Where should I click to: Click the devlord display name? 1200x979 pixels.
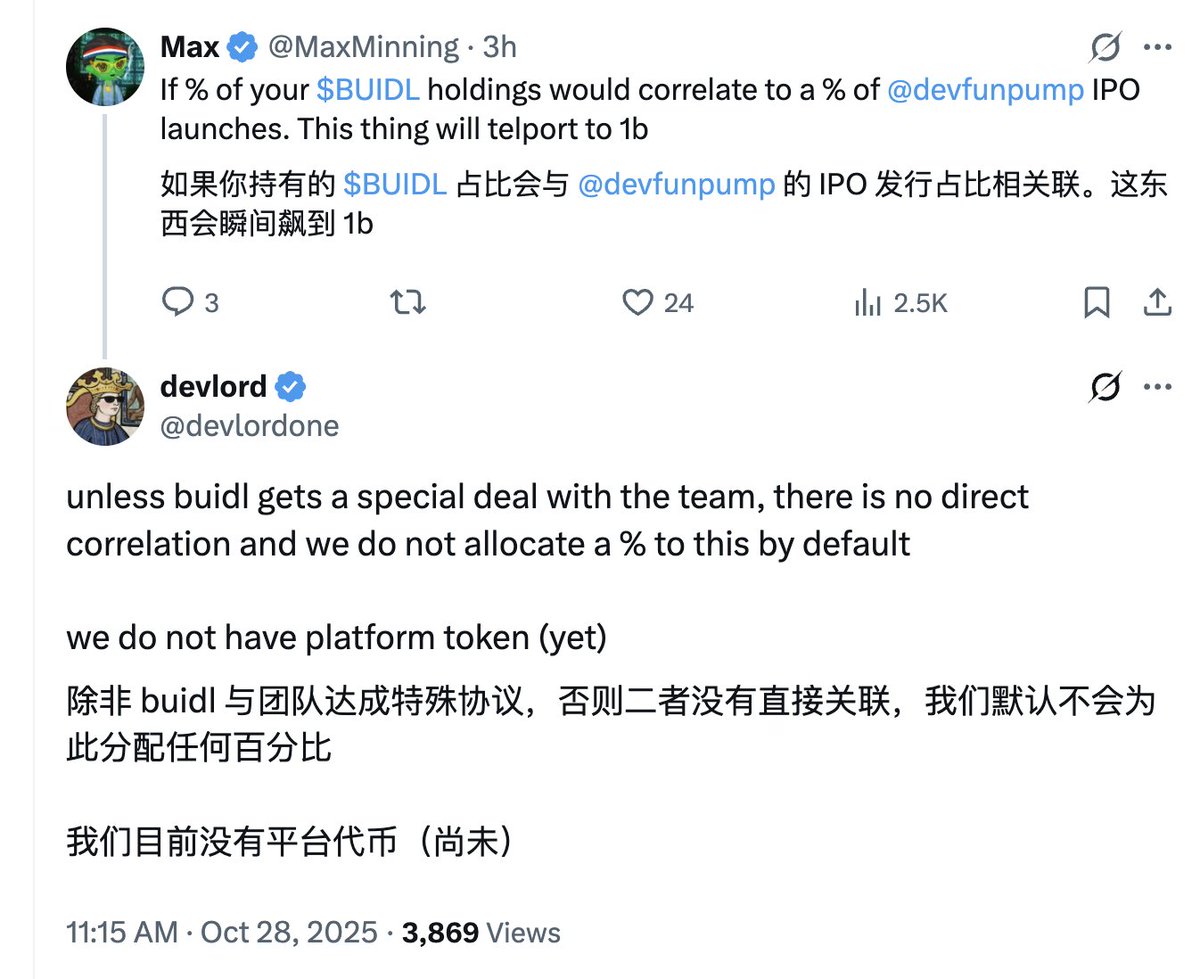coord(213,386)
